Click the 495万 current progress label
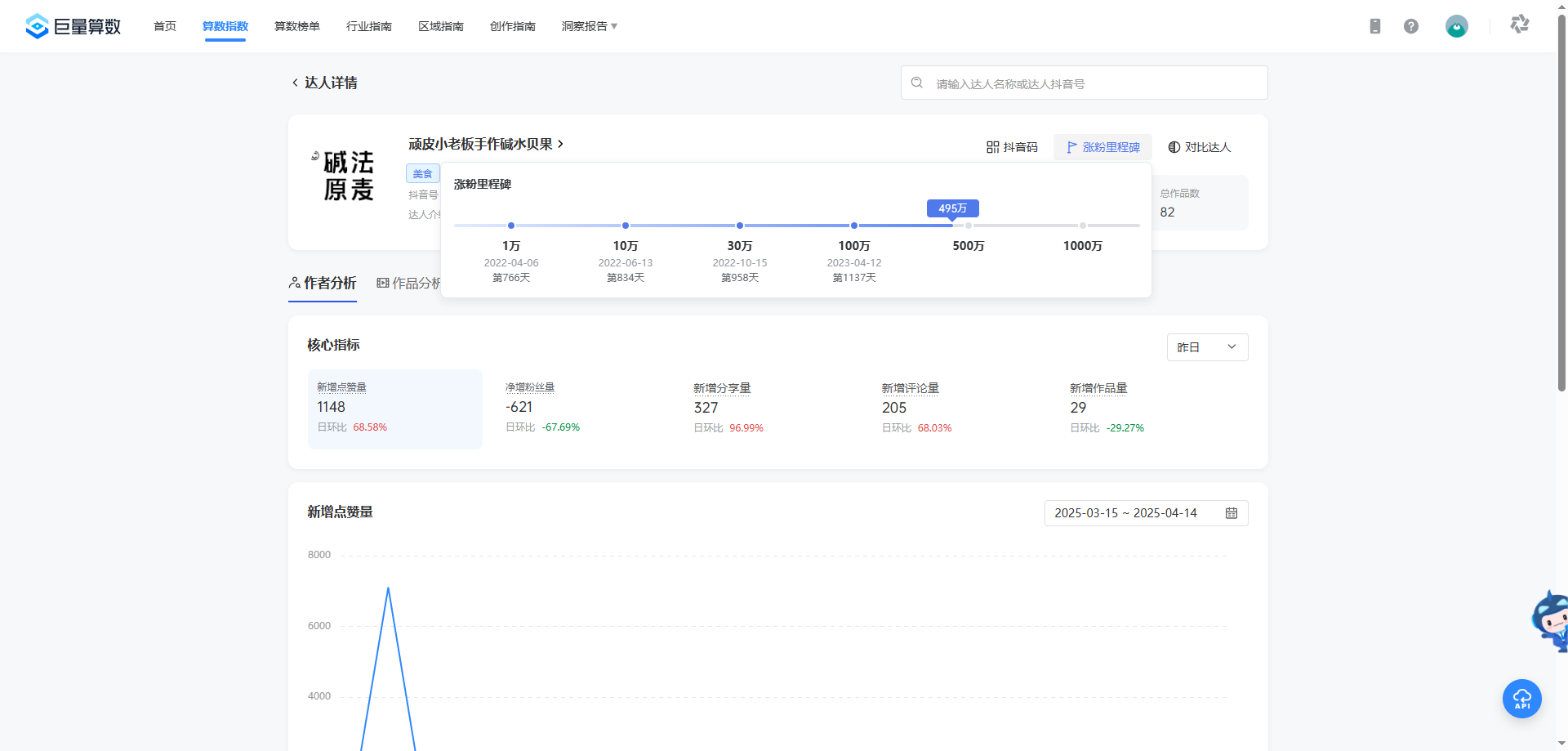This screenshot has height=751, width=1568. (x=953, y=208)
